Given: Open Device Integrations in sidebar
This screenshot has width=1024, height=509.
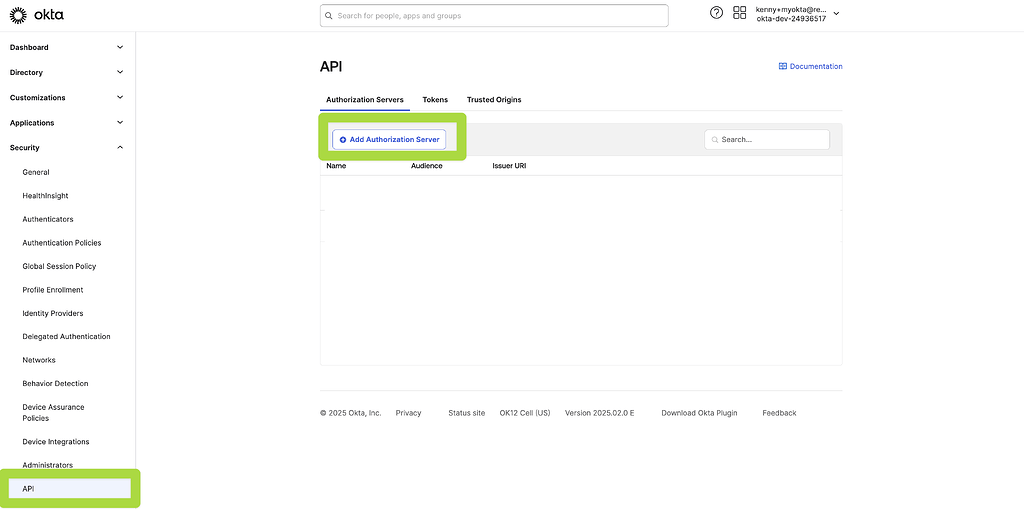Looking at the screenshot, I should (x=56, y=442).
